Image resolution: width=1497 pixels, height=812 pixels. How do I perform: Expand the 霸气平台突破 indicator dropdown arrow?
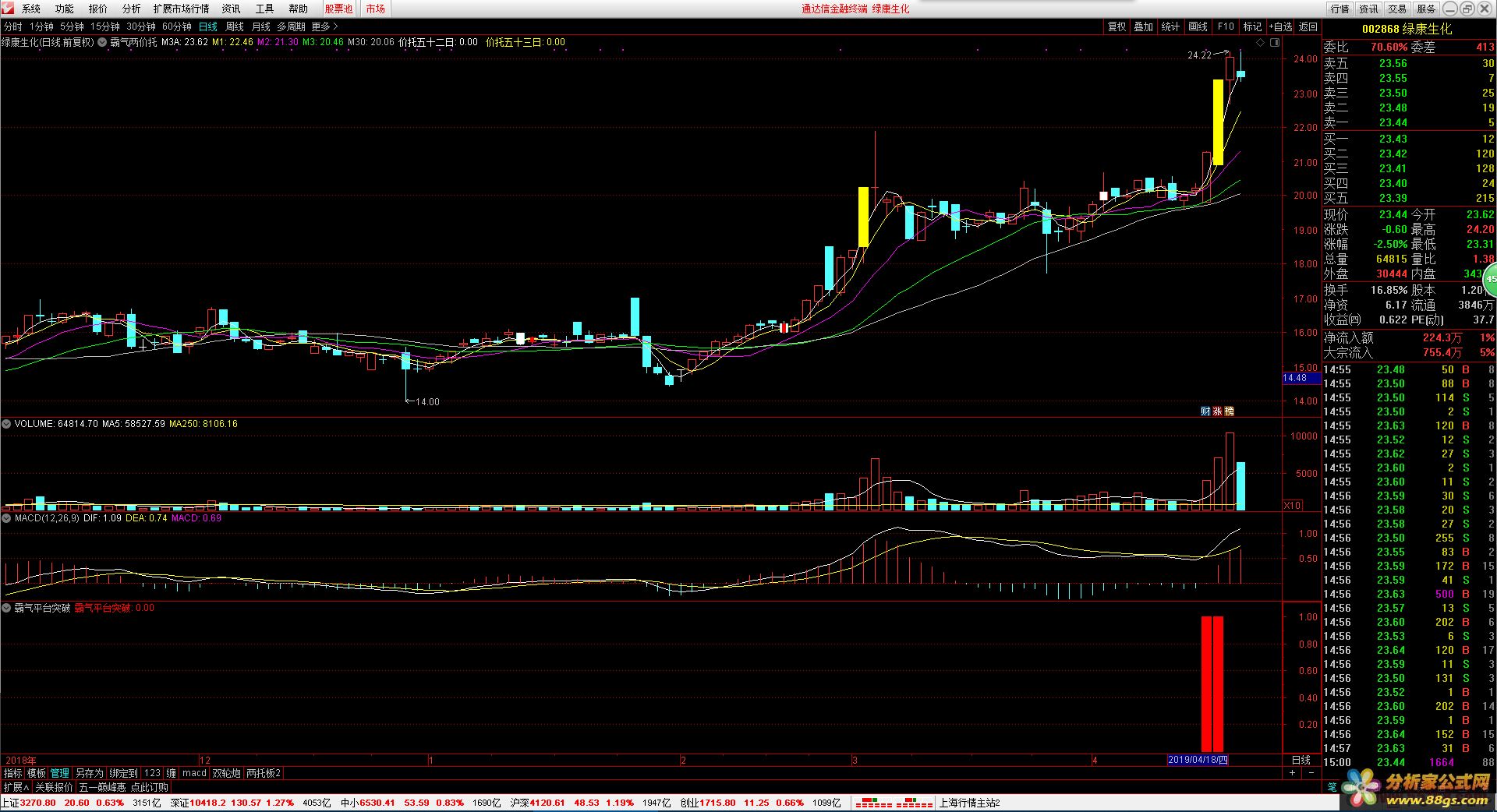[7, 608]
